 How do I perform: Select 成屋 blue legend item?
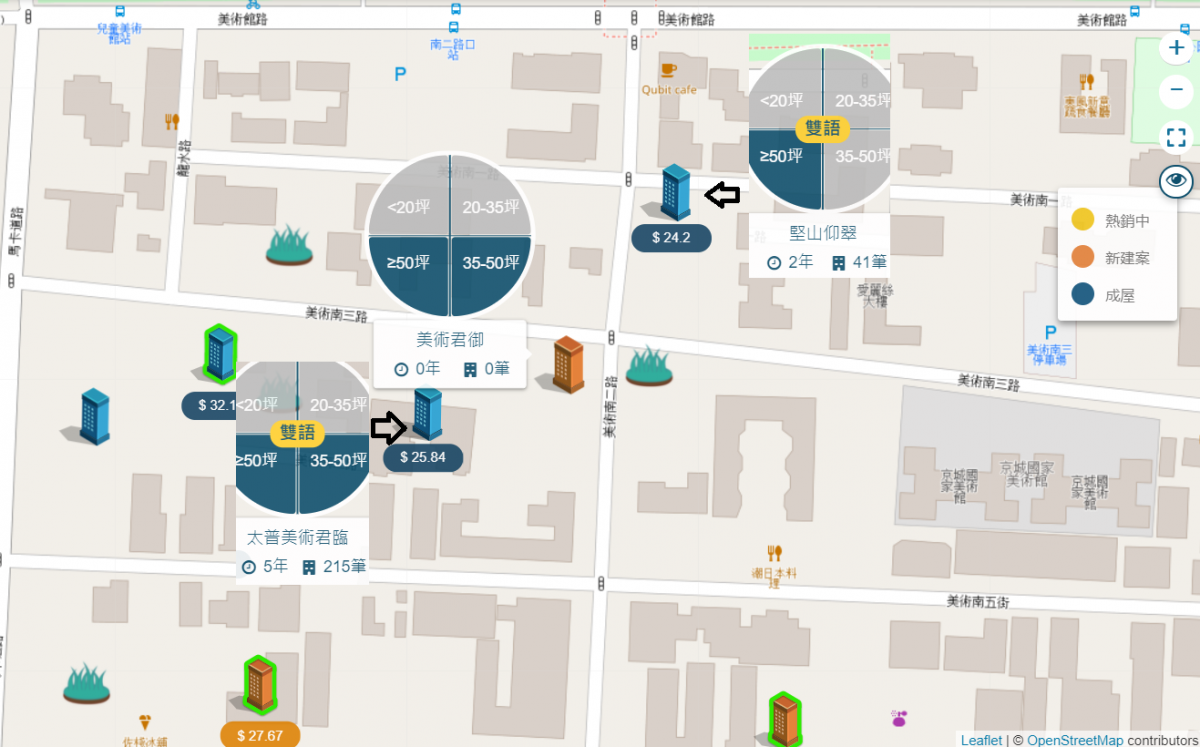(1103, 294)
